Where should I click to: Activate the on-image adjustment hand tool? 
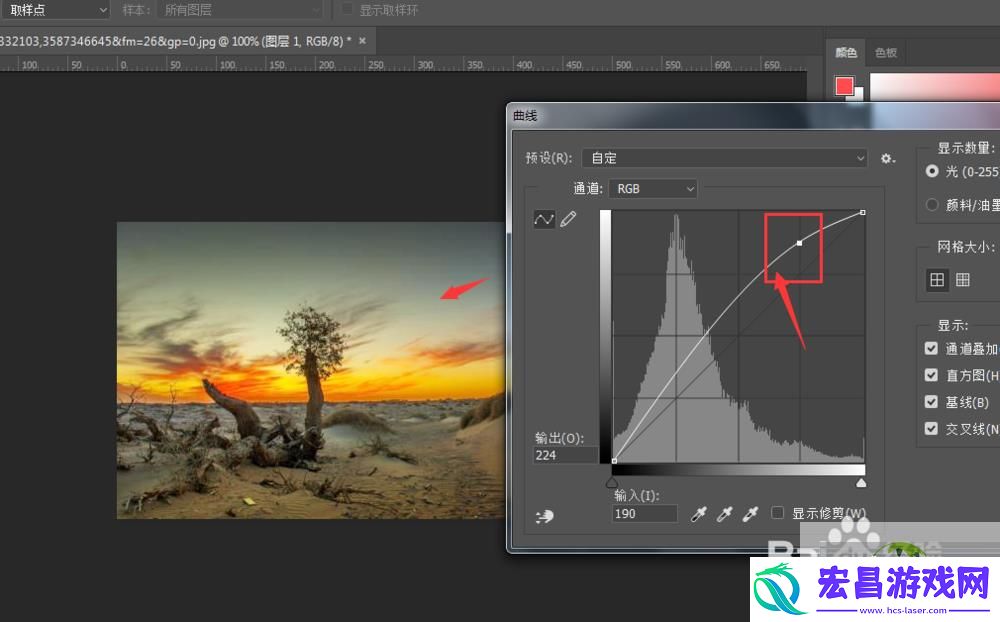coord(544,516)
